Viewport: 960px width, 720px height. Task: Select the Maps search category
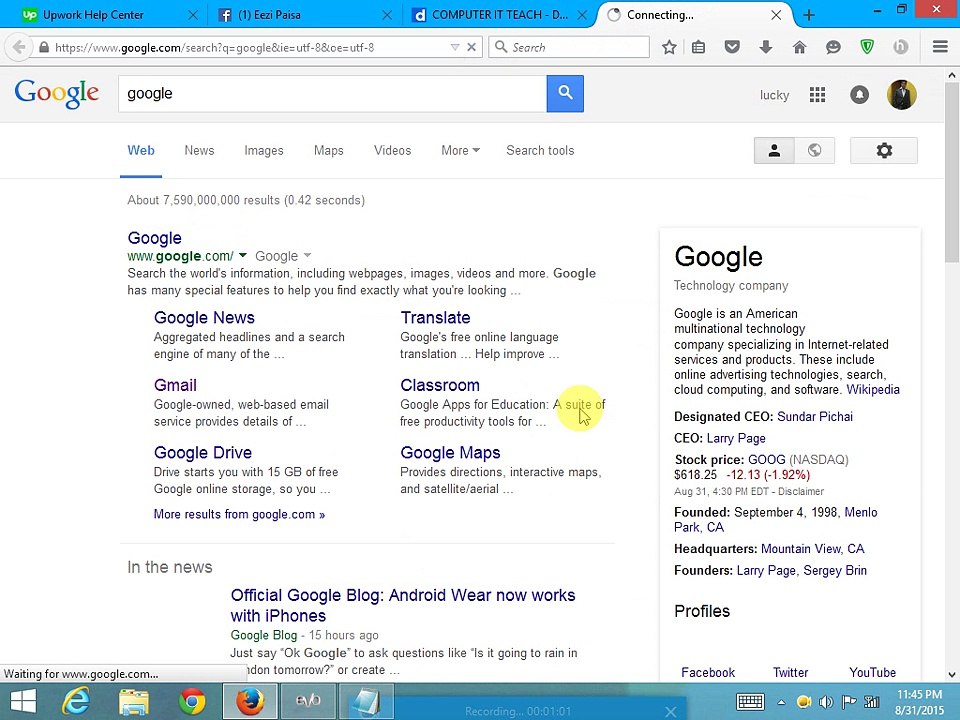point(329,151)
